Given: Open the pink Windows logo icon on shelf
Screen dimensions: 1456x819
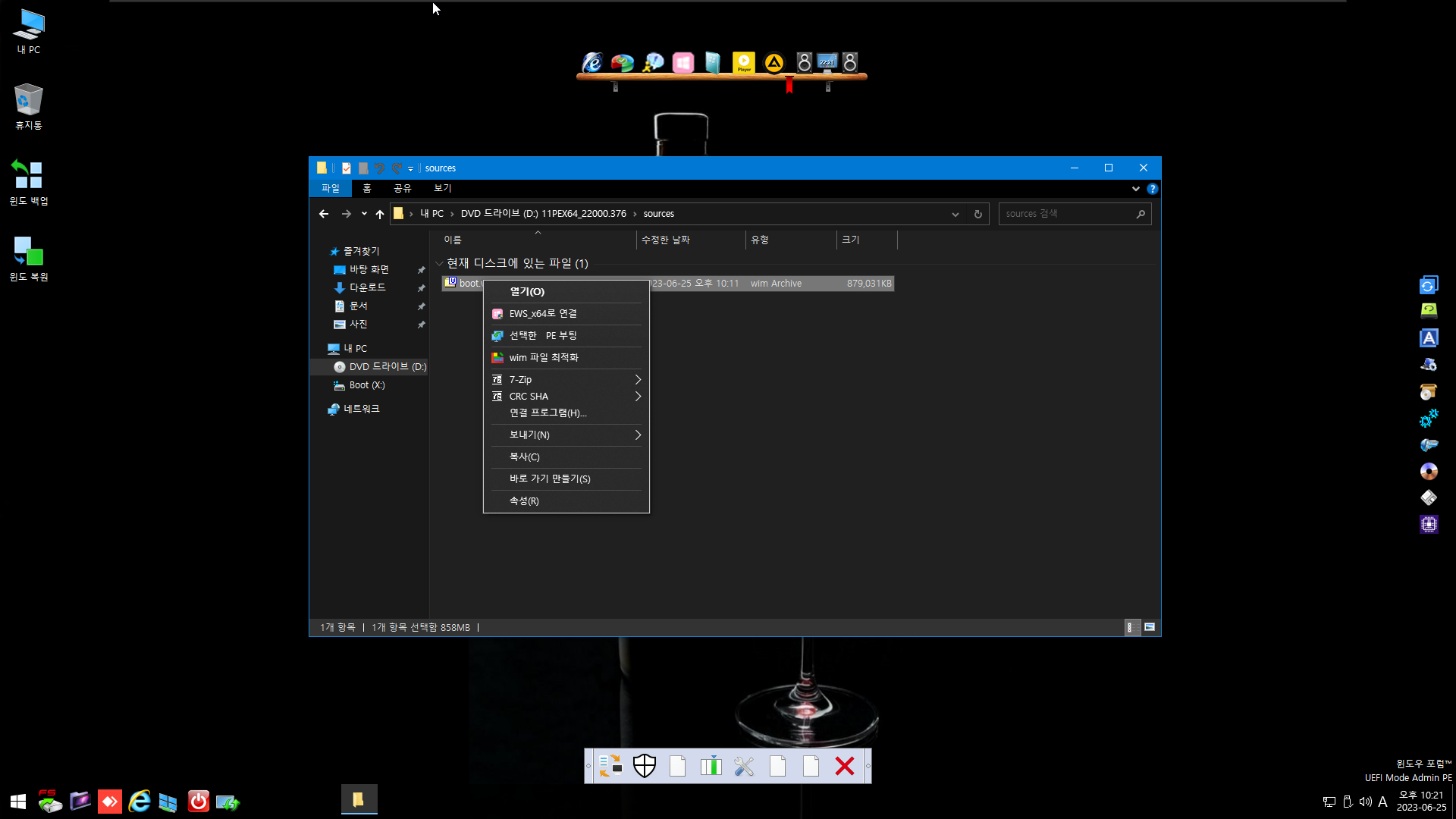Looking at the screenshot, I should pos(683,63).
